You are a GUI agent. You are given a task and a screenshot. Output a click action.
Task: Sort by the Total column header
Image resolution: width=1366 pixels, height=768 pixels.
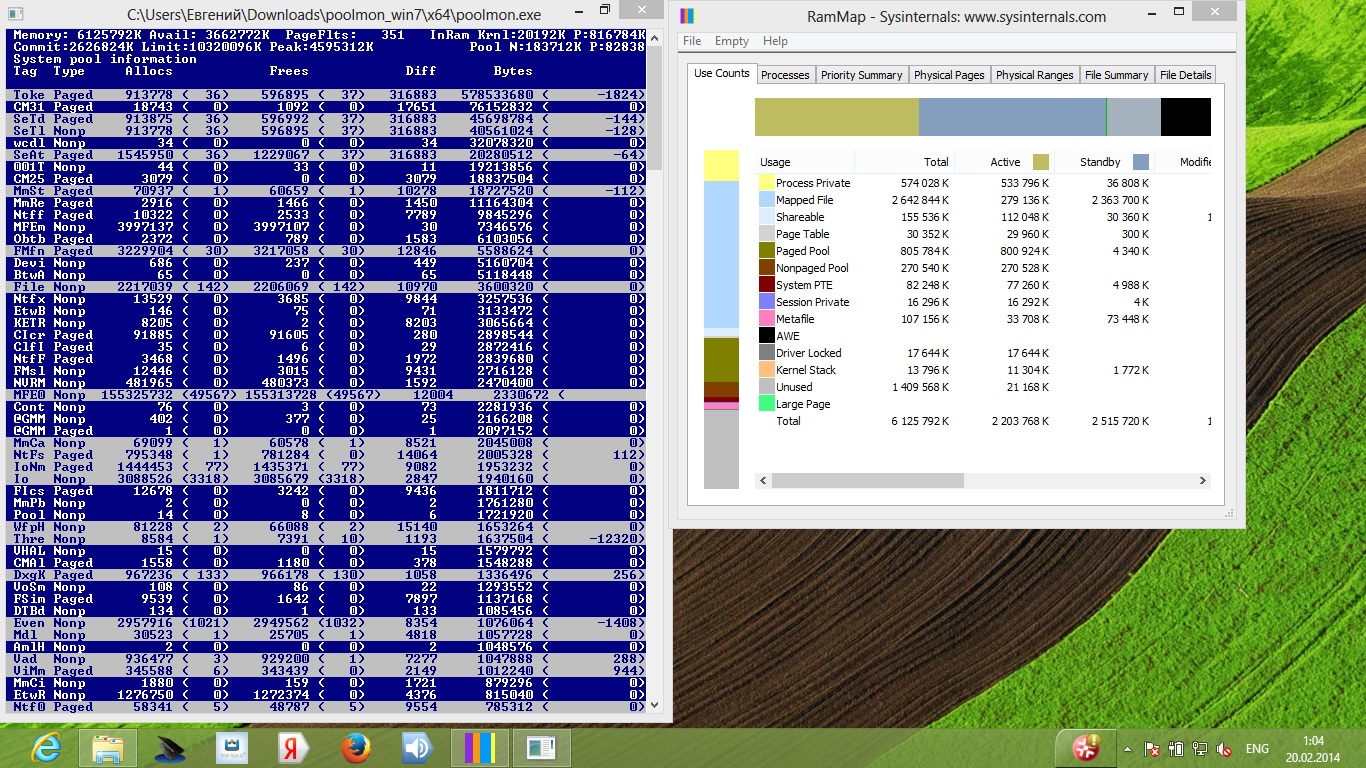[x=935, y=162]
